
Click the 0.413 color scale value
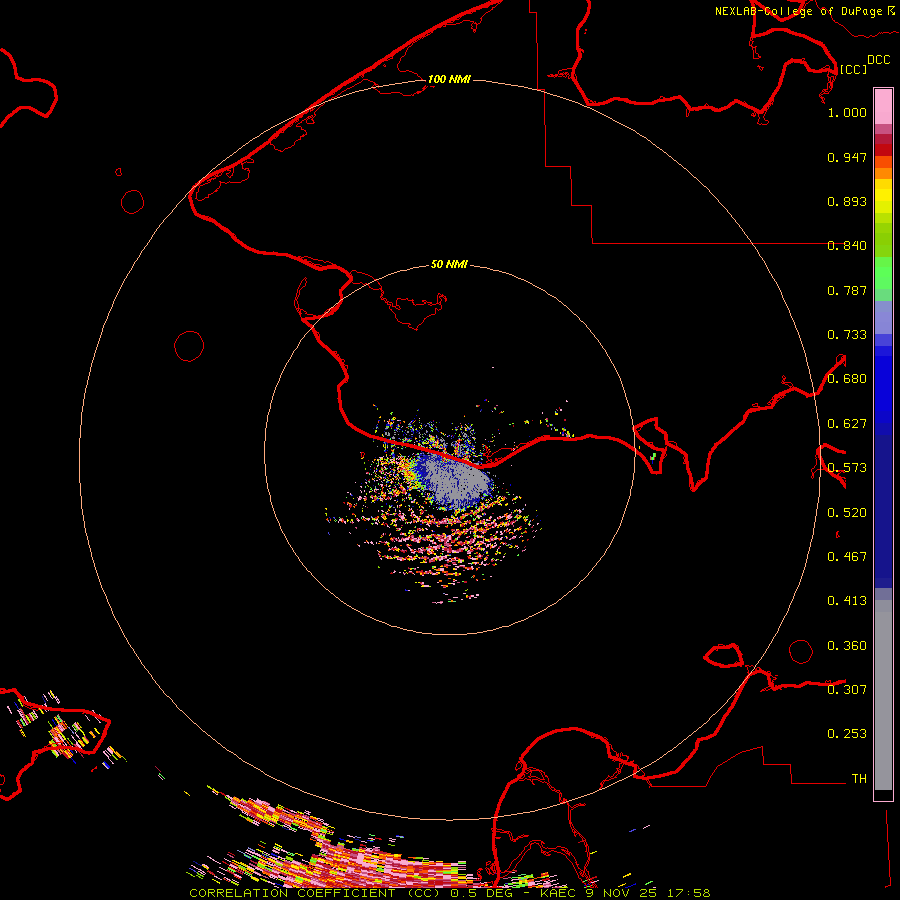[x=847, y=601]
